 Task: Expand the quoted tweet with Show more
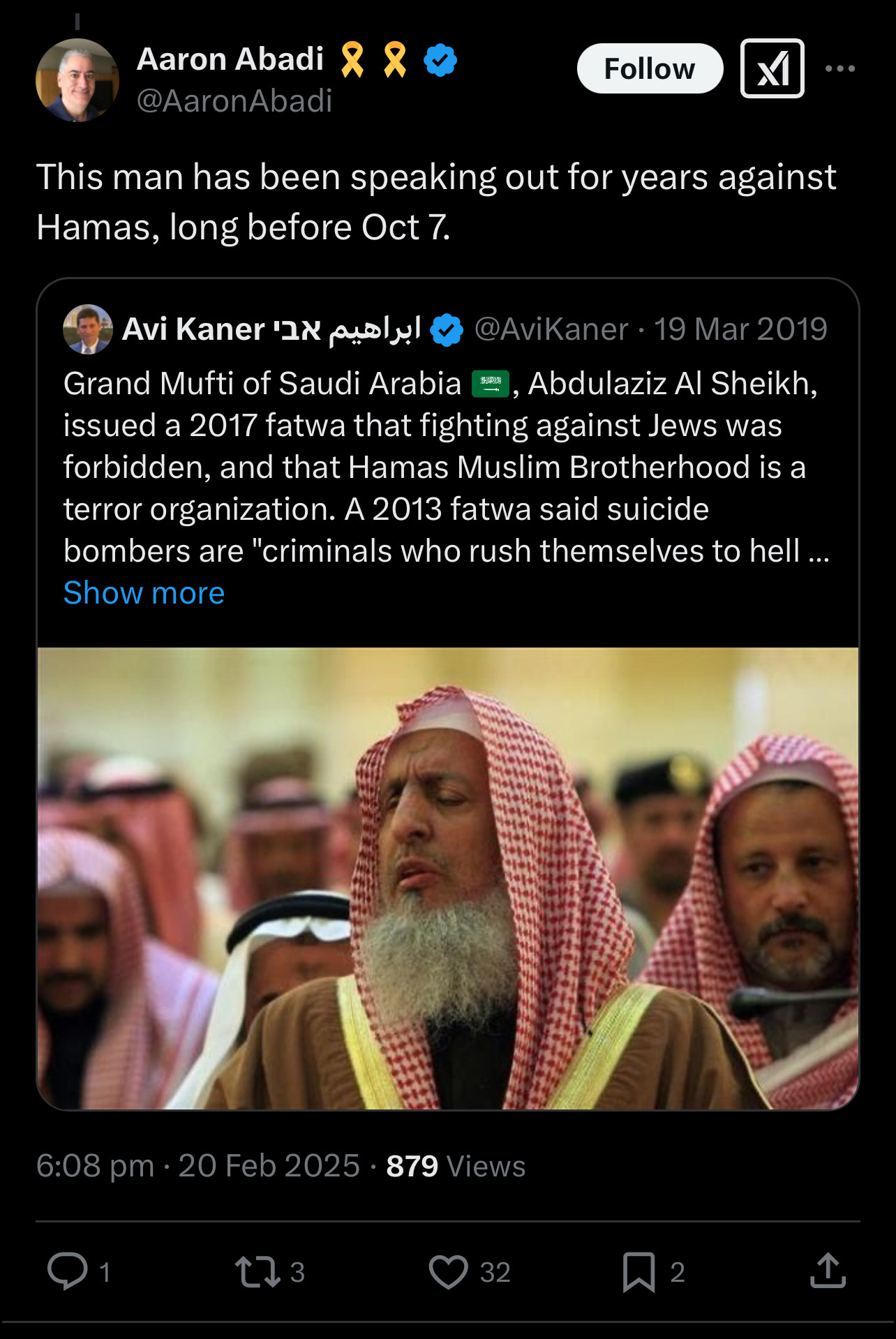point(142,592)
